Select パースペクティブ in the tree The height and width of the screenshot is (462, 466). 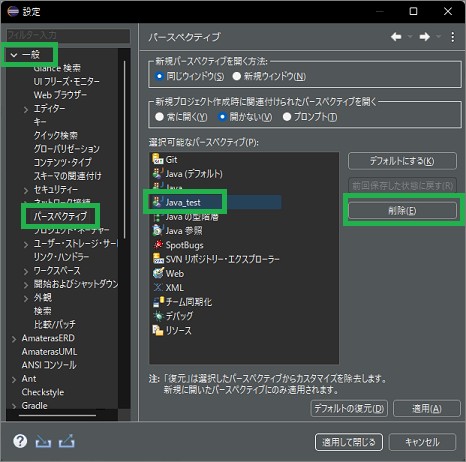[60, 216]
